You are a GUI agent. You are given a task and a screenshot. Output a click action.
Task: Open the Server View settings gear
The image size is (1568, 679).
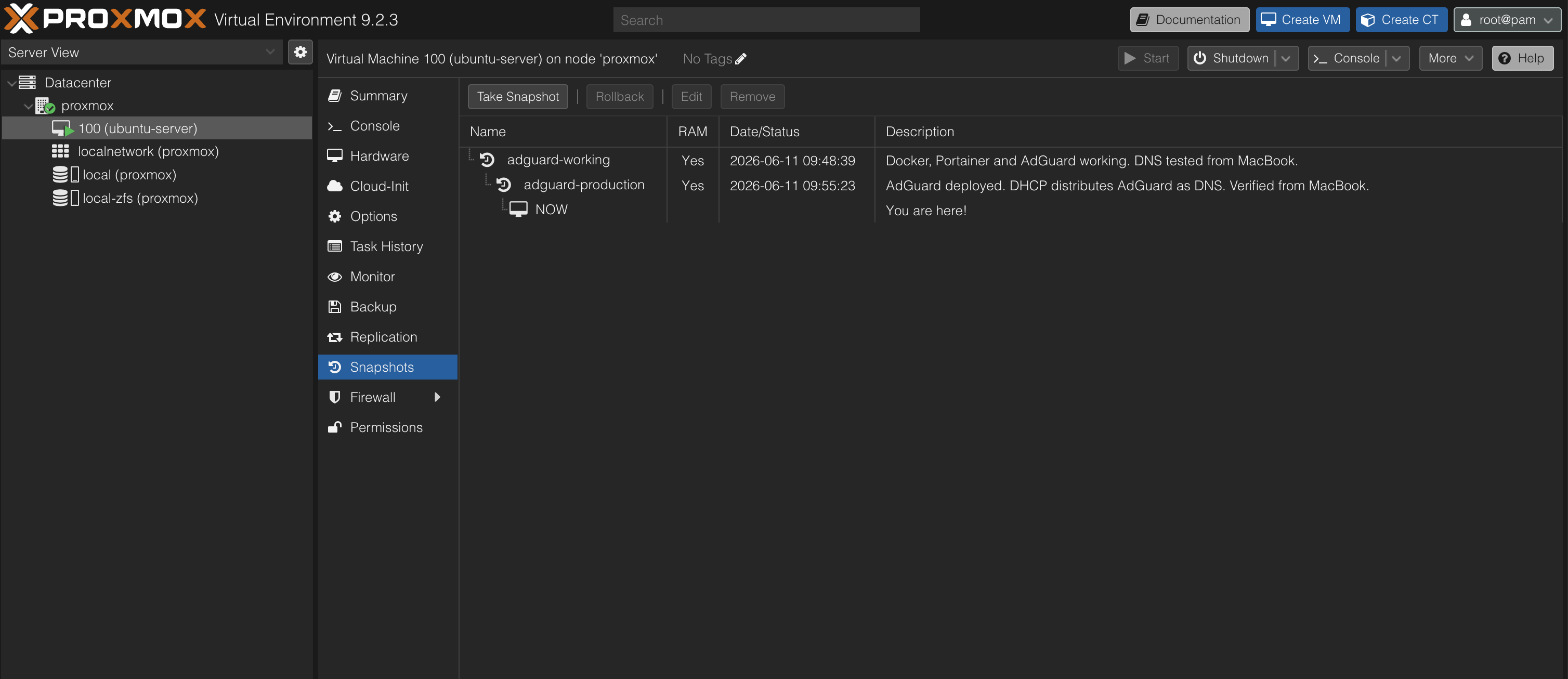click(300, 53)
